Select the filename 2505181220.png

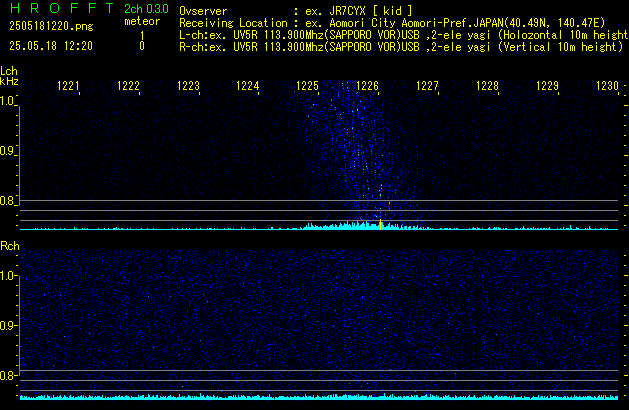(51, 26)
